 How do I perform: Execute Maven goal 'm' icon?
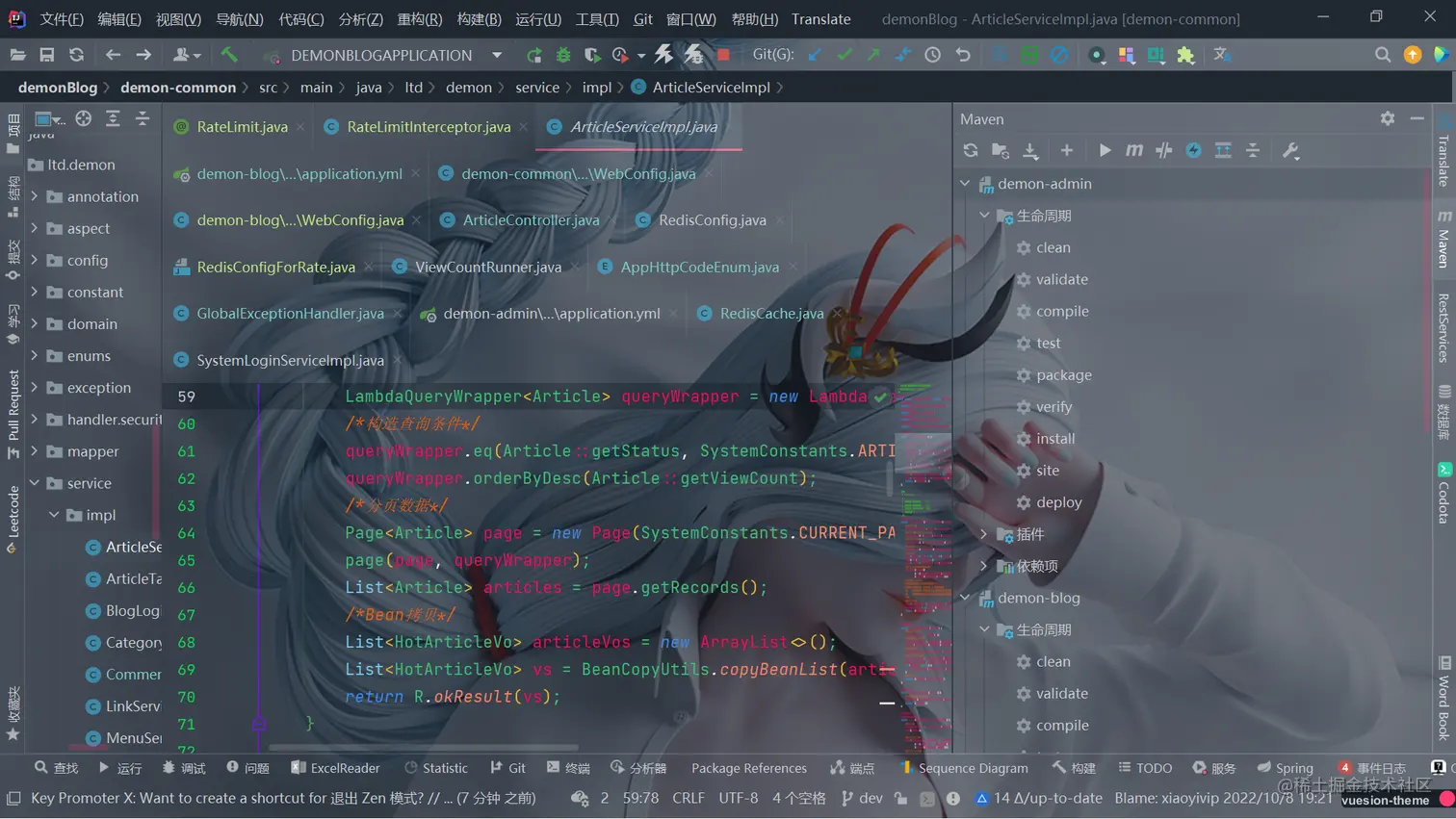click(1134, 150)
